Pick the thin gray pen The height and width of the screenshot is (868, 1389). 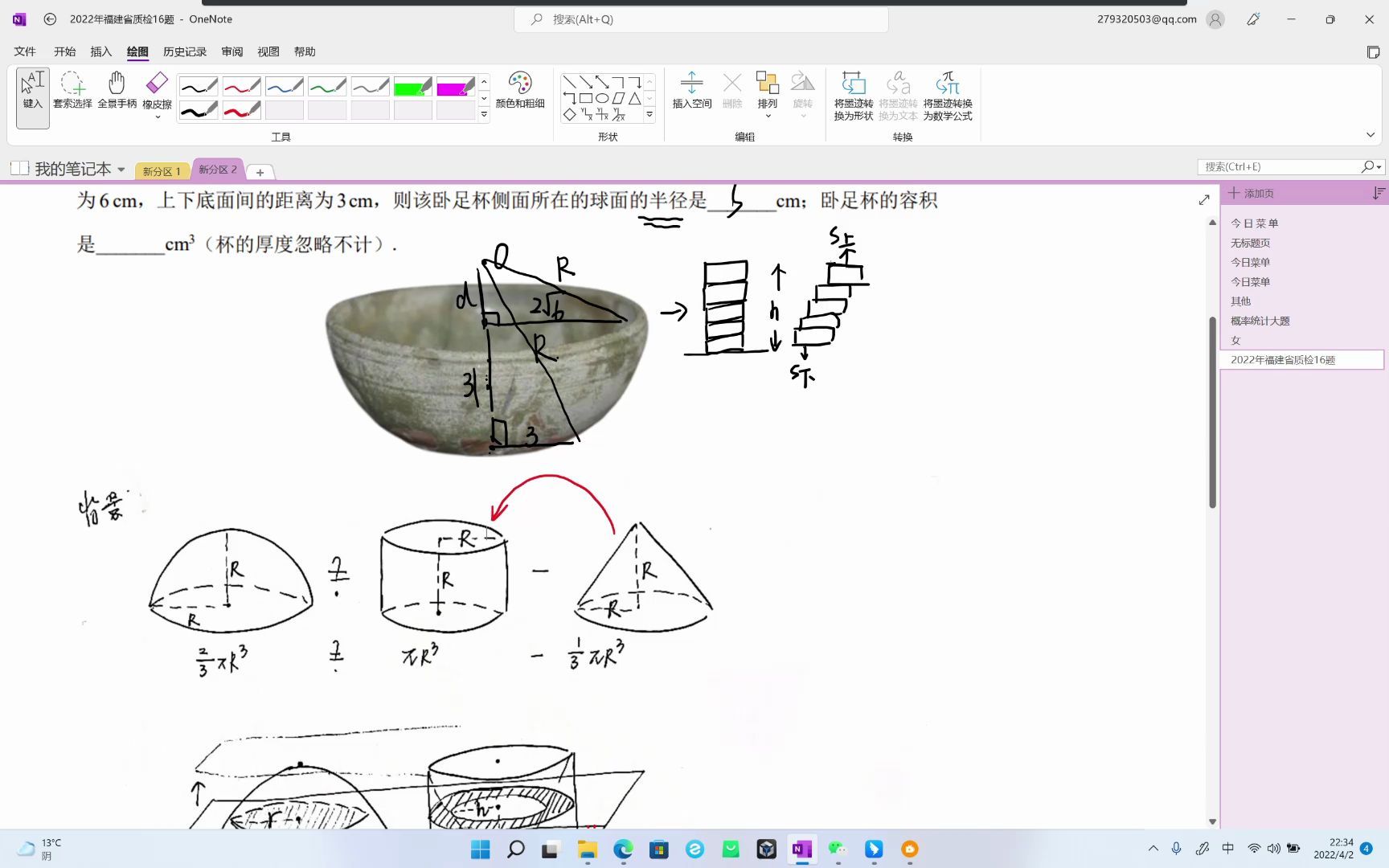click(370, 86)
